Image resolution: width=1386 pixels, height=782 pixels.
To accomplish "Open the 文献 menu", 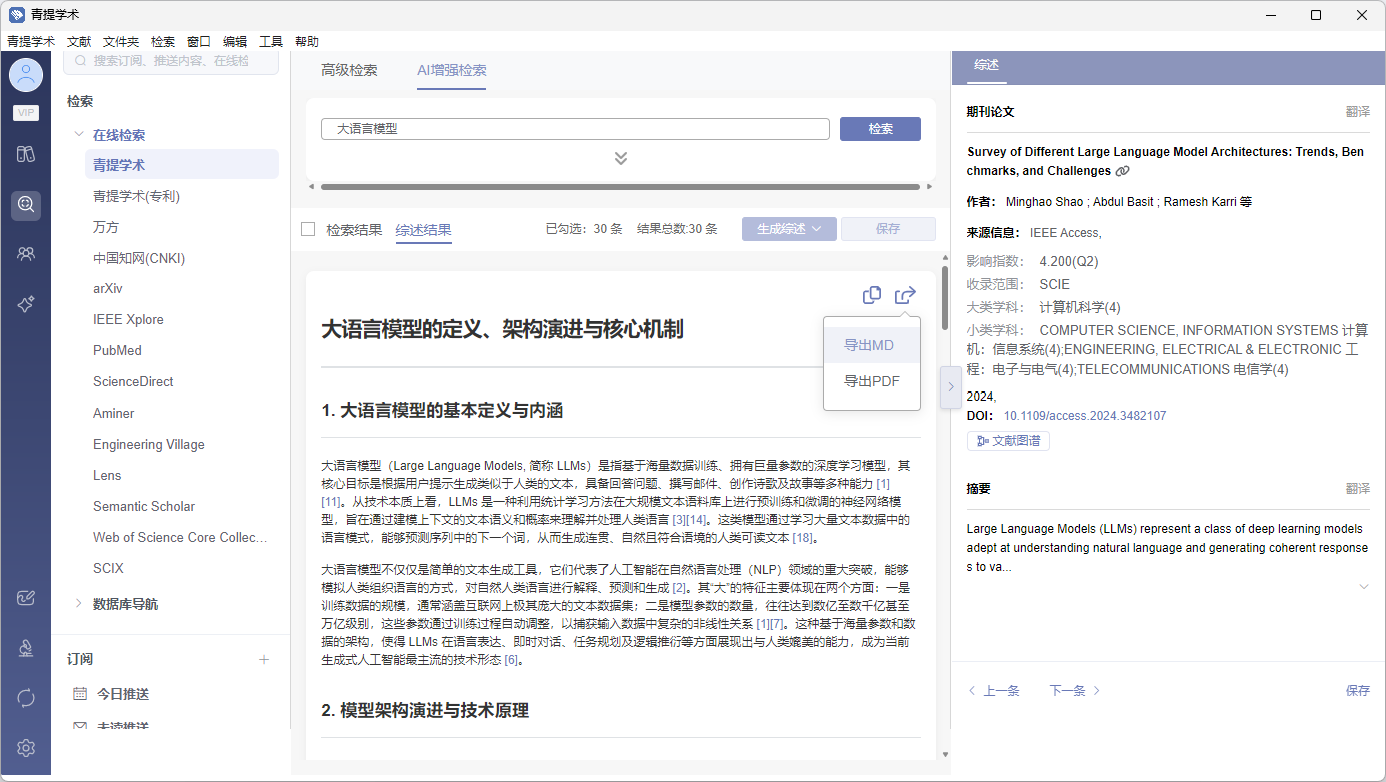I will 79,42.
